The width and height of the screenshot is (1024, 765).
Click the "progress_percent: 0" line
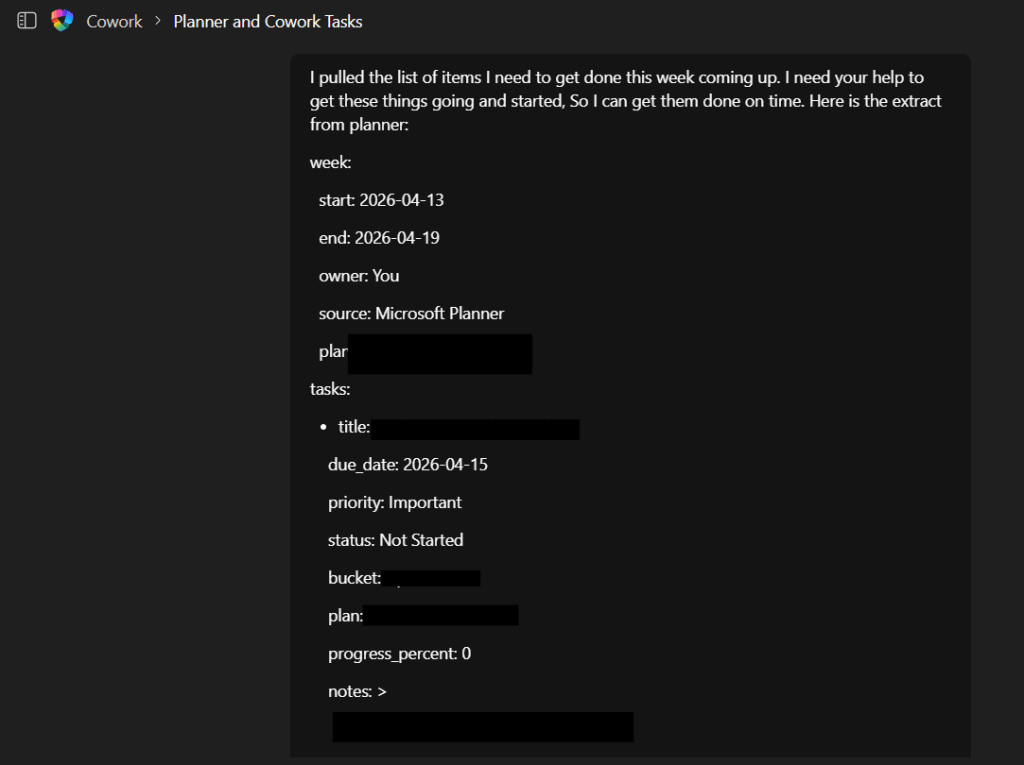(399, 654)
